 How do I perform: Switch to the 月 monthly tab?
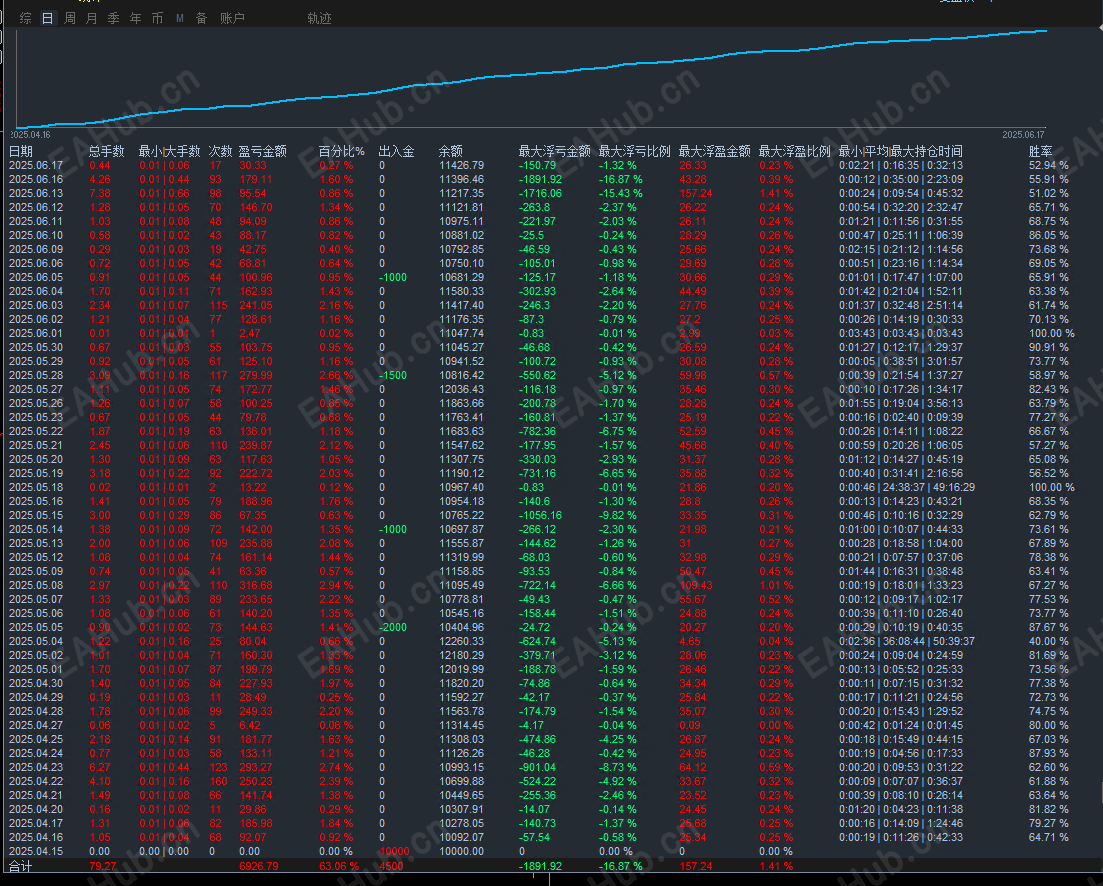point(92,18)
